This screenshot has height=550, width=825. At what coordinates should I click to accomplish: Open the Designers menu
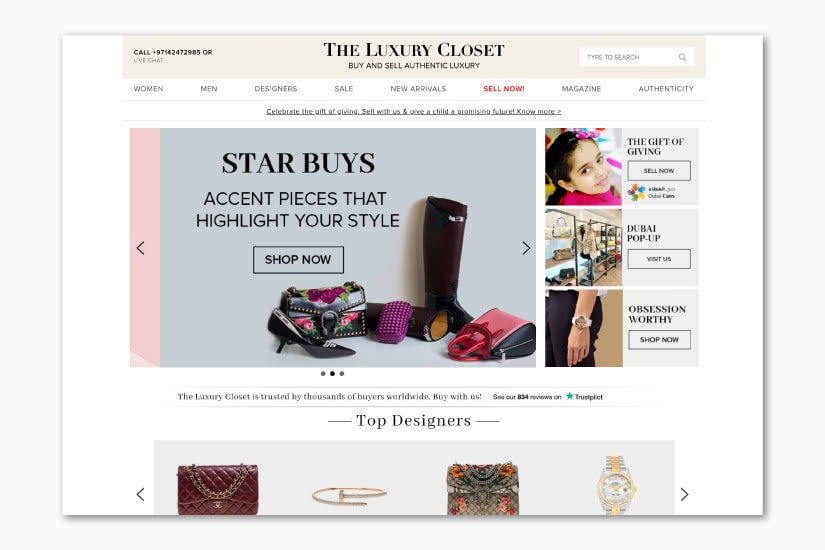276,88
